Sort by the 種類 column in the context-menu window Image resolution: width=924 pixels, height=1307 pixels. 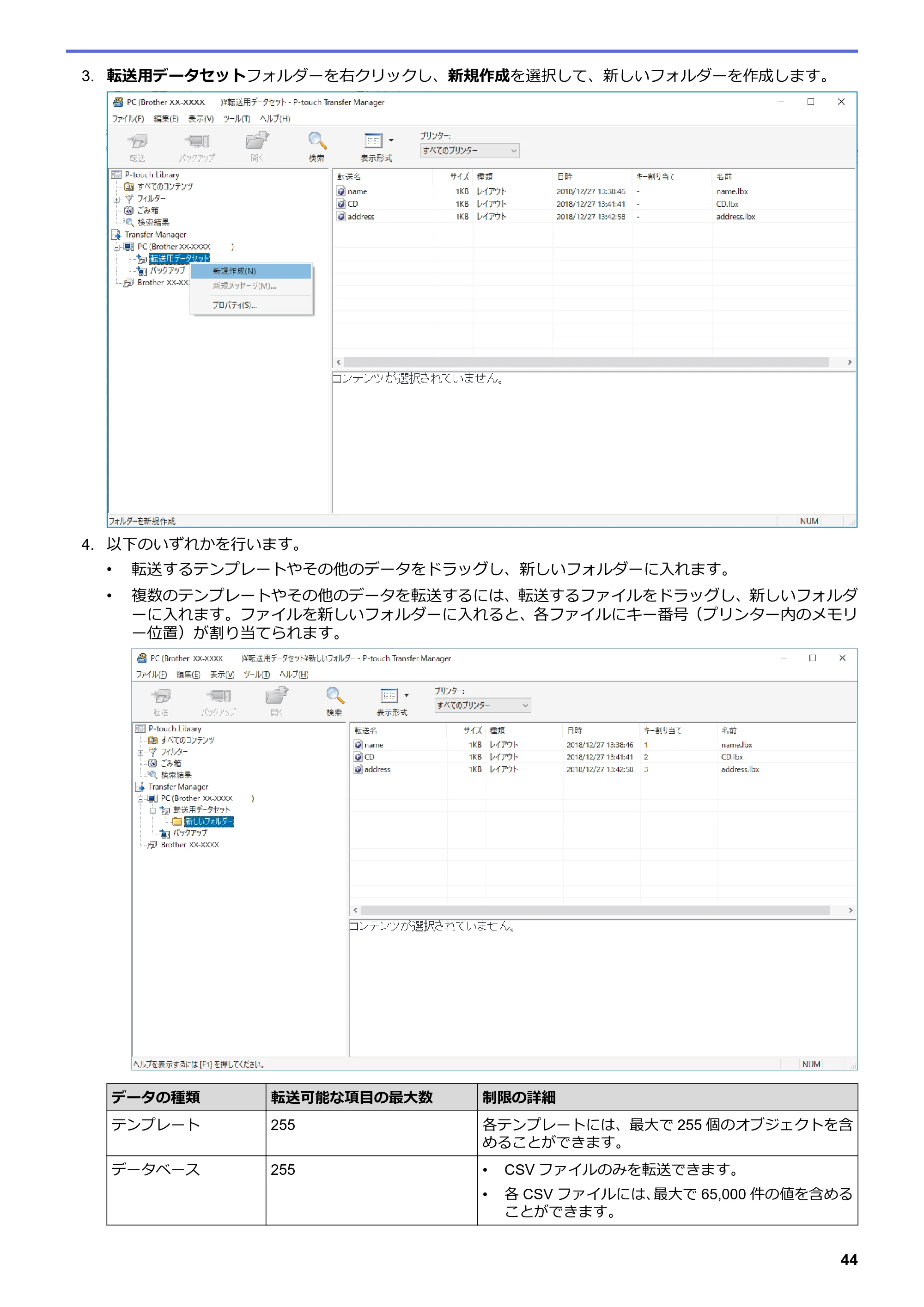(x=512, y=176)
